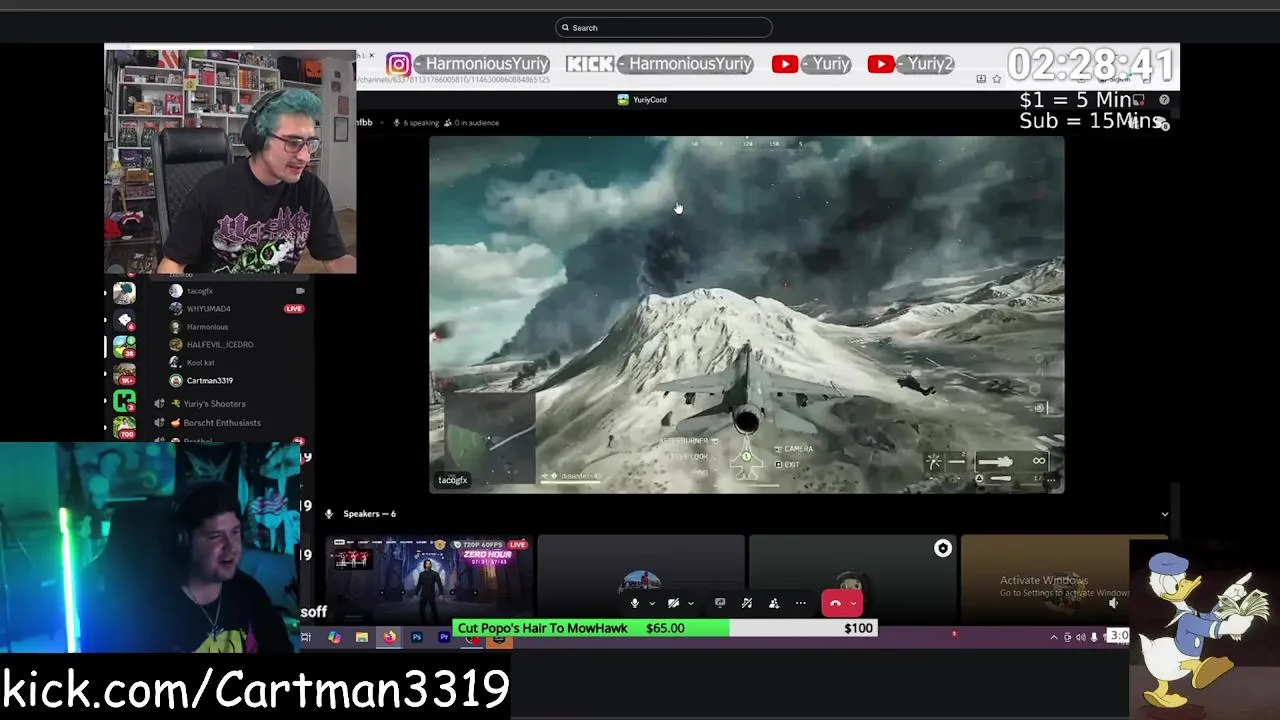Open microphone options dropdown arrow
Screen dimensions: 1280x720
tap(651, 603)
